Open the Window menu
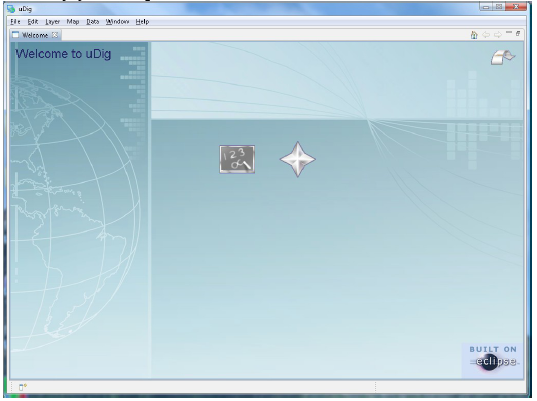537x401 pixels. 117,22
